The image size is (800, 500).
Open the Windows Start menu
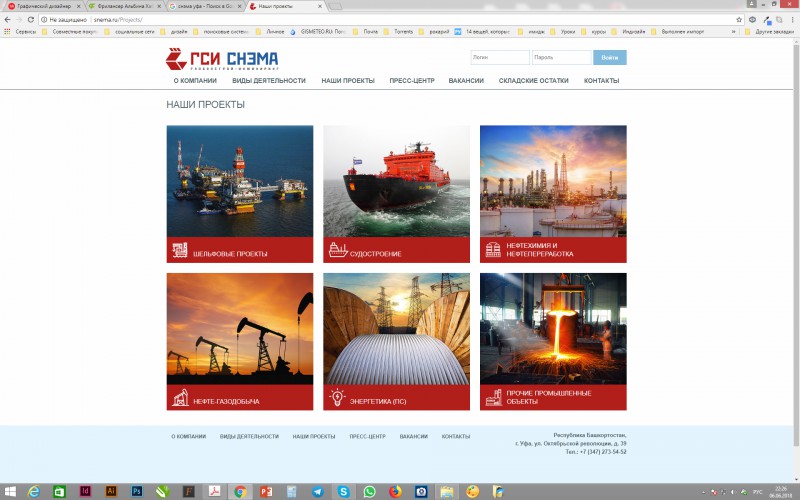click(9, 492)
